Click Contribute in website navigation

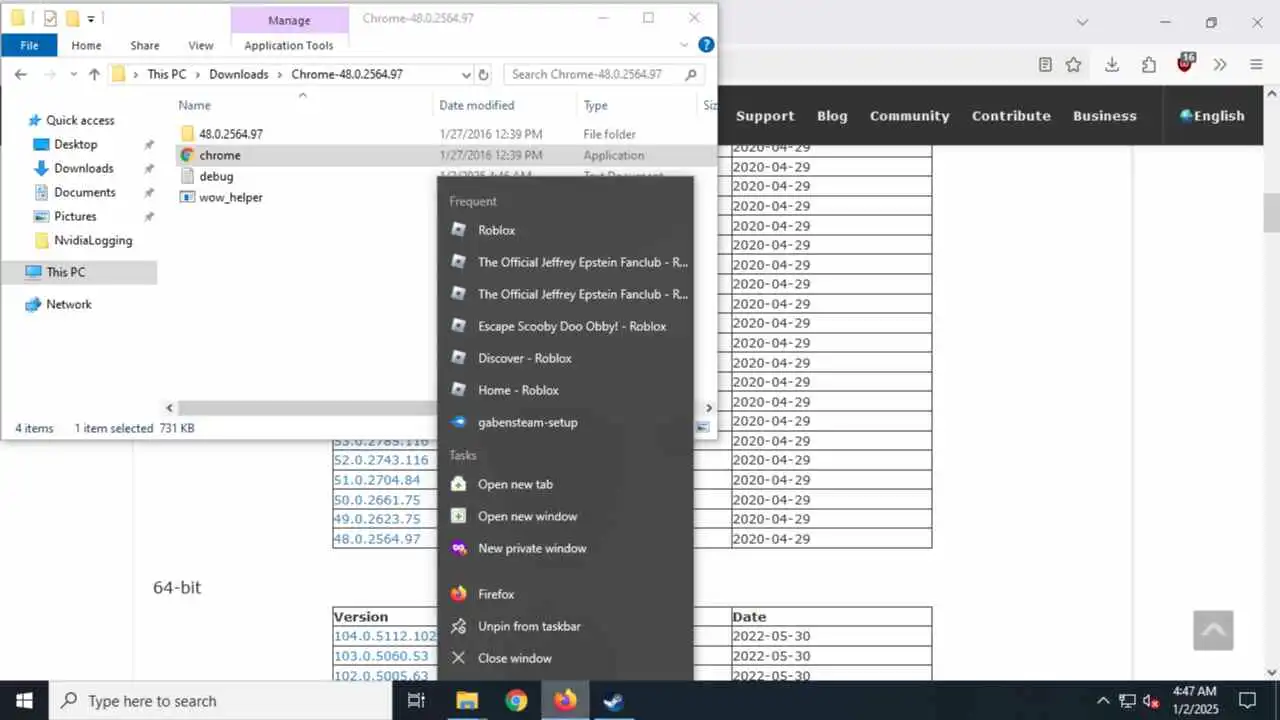coord(1011,116)
